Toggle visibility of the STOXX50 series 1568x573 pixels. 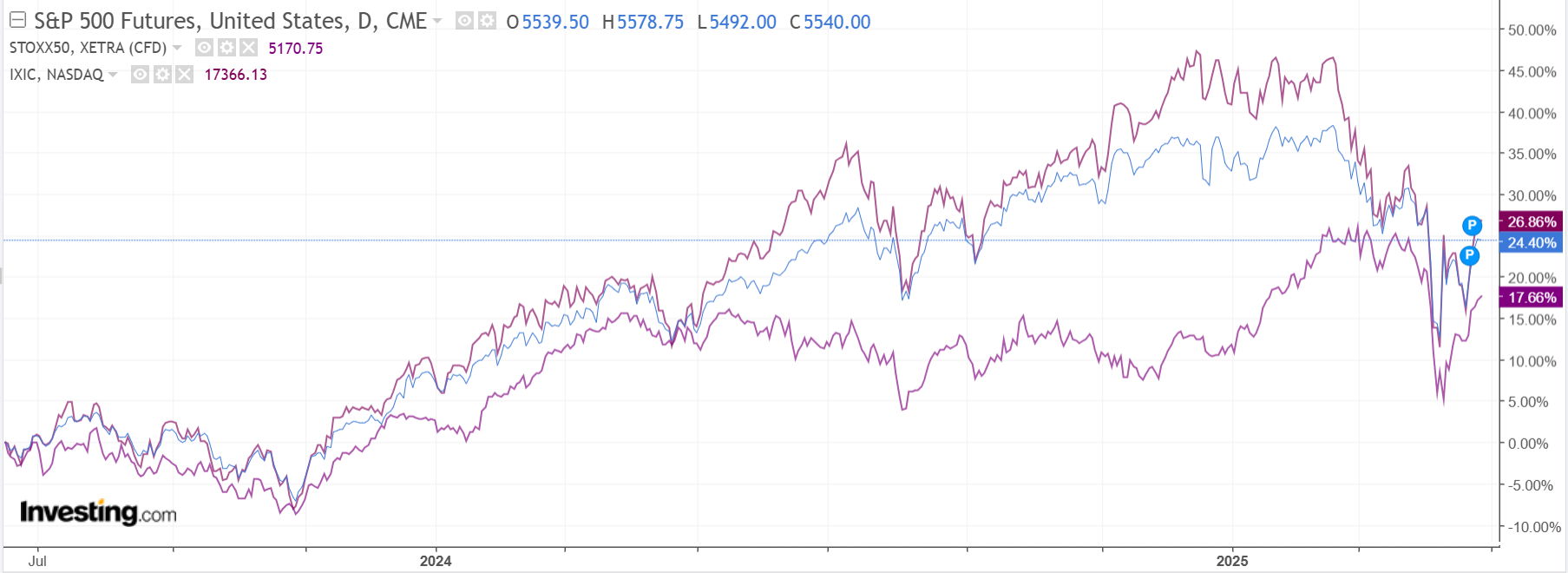click(205, 48)
